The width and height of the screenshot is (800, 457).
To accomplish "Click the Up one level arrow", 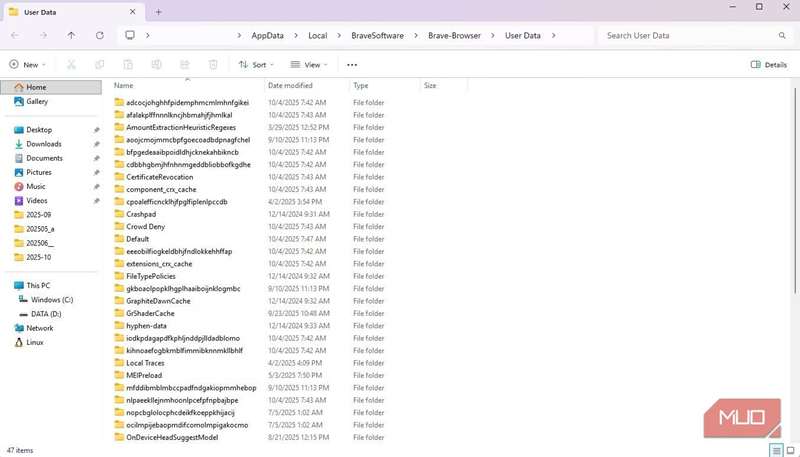I will (71, 35).
